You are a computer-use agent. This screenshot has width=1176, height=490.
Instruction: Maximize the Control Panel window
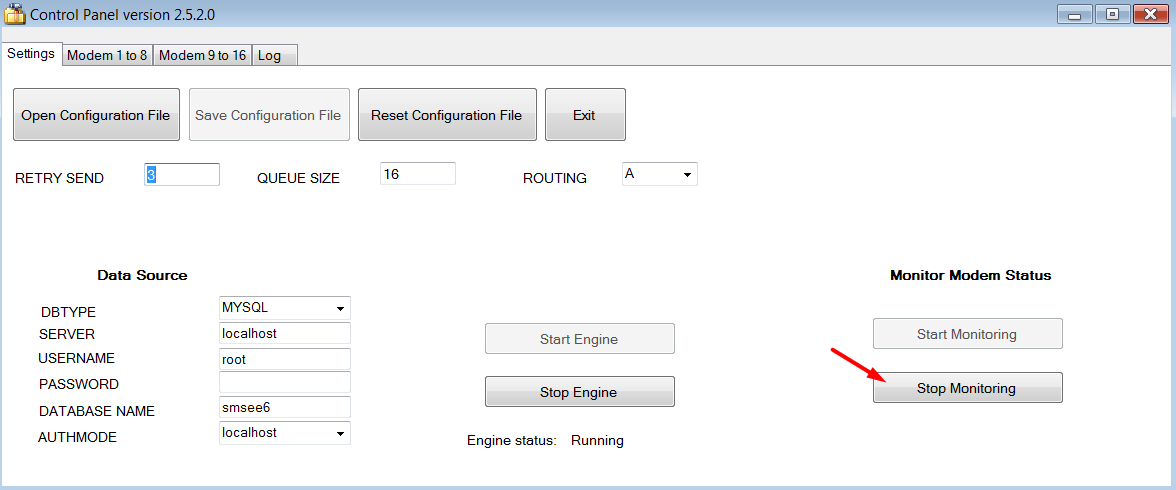[x=1112, y=14]
